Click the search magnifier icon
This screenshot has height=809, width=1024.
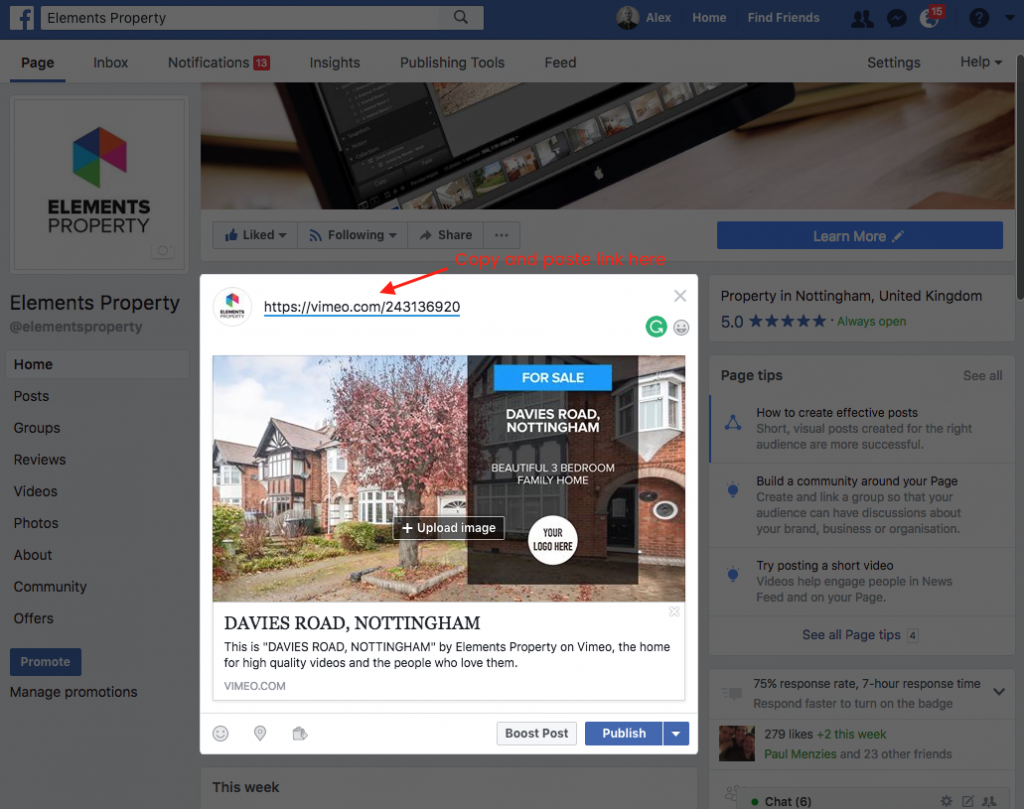[460, 17]
